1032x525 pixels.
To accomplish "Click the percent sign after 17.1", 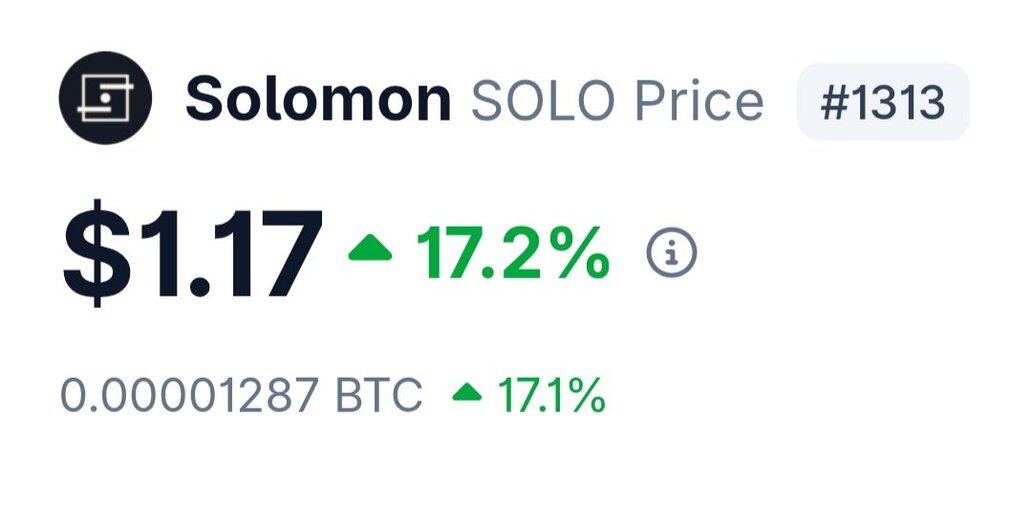I will pyautogui.click(x=586, y=396).
